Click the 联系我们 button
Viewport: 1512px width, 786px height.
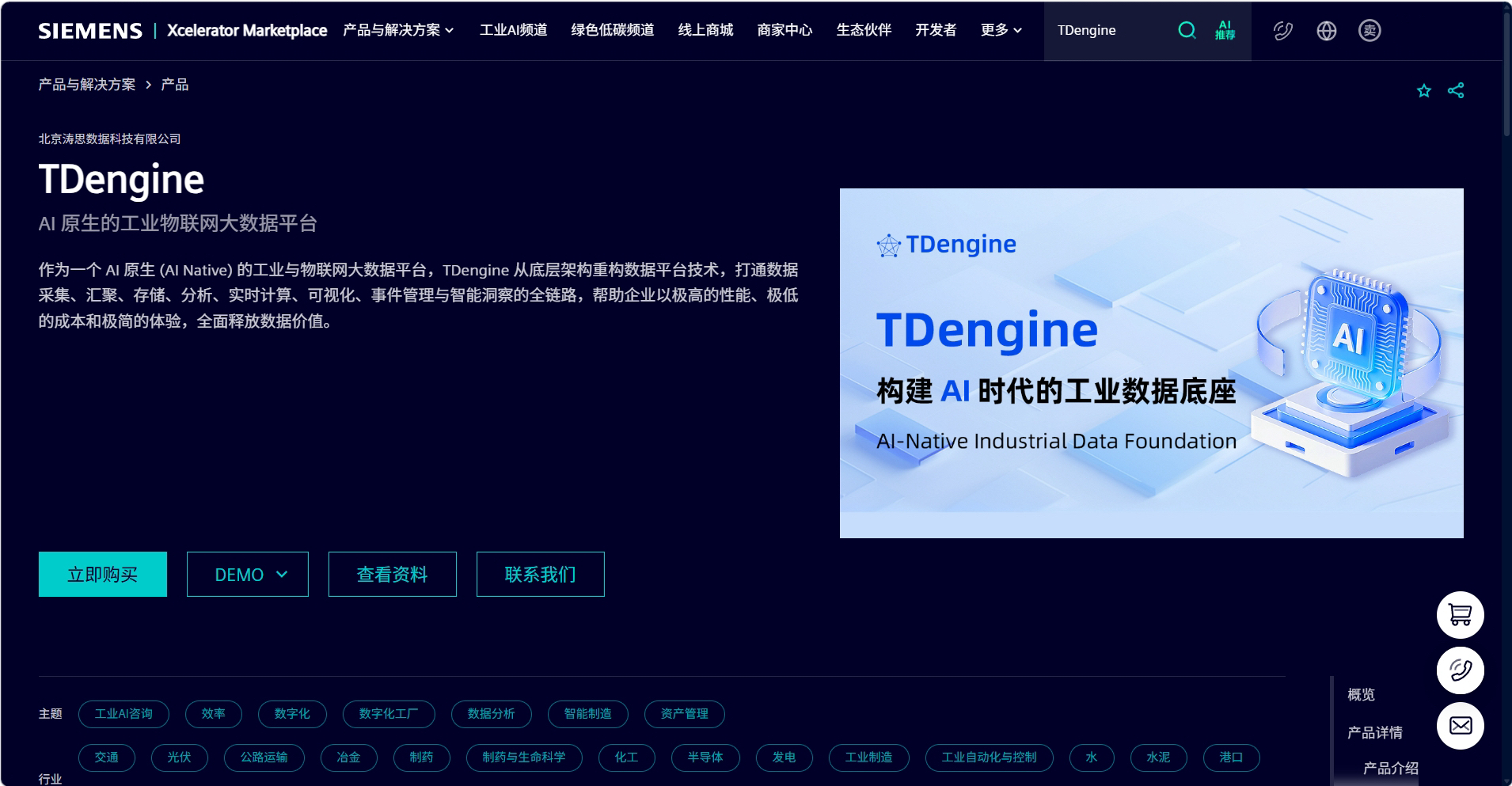click(541, 574)
